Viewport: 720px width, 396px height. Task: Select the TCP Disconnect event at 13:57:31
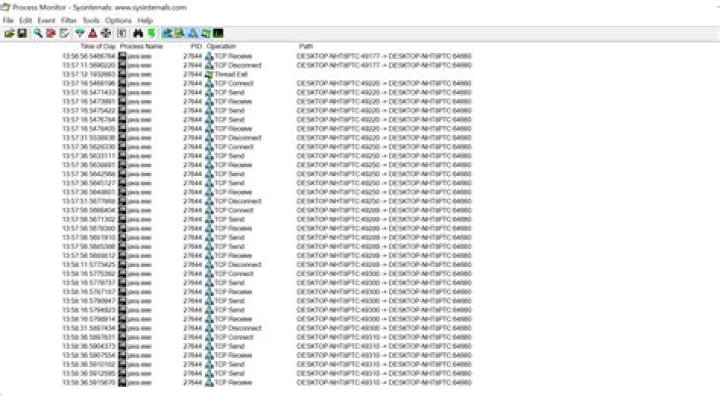[x=267, y=138]
